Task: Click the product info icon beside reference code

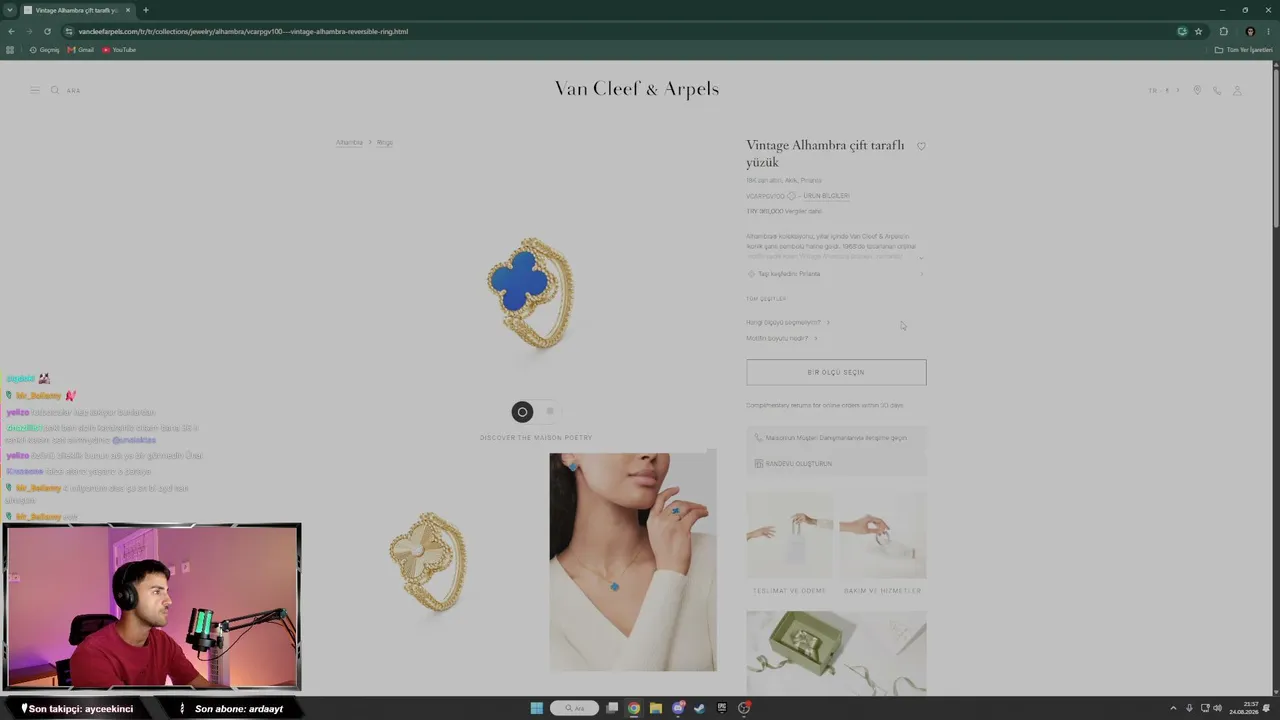Action: (x=791, y=196)
